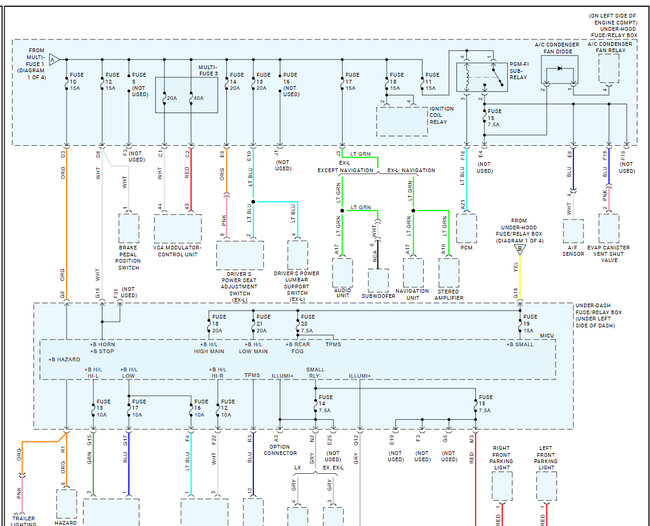Click the 'Q12' connector pin label
Image resolution: width=650 pixels, height=526 pixels.
point(356,440)
